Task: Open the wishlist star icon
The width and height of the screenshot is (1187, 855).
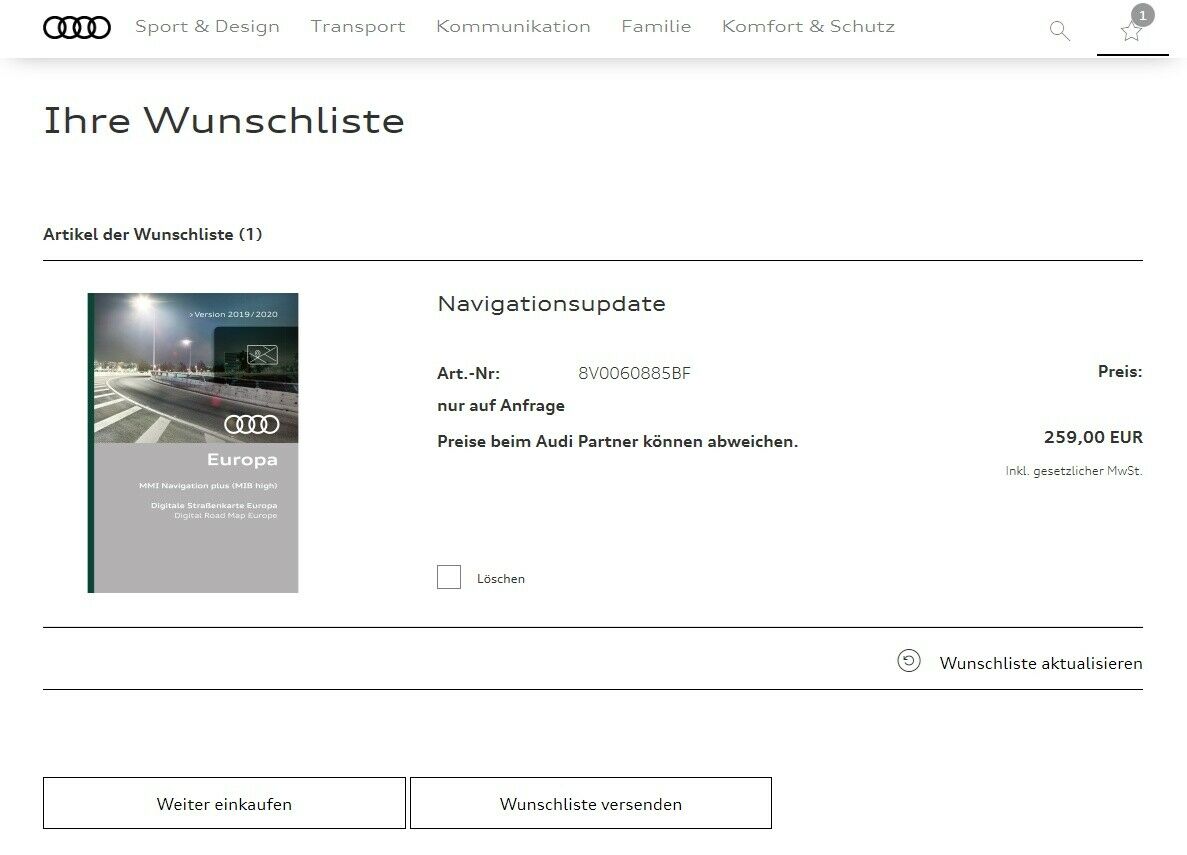Action: [1131, 32]
